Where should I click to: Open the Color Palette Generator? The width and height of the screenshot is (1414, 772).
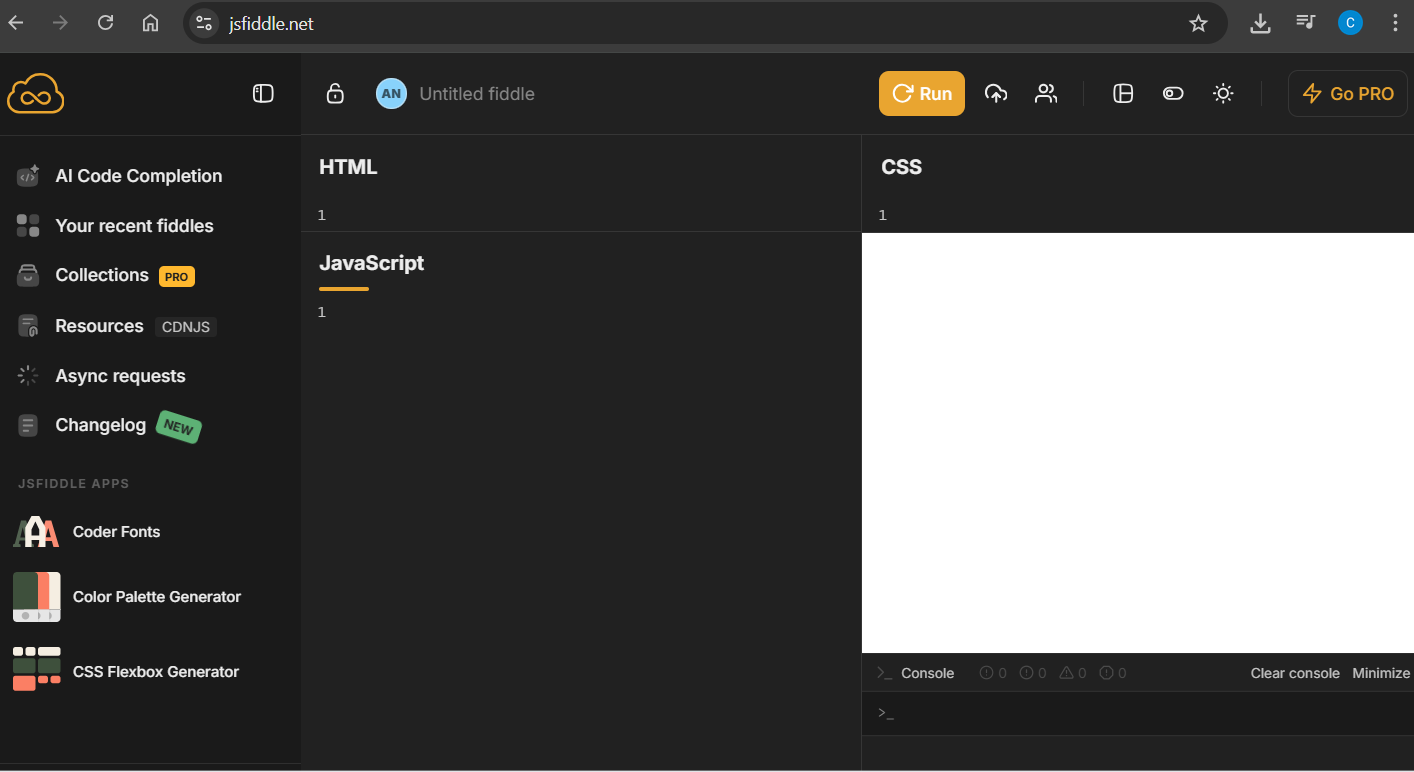156,596
